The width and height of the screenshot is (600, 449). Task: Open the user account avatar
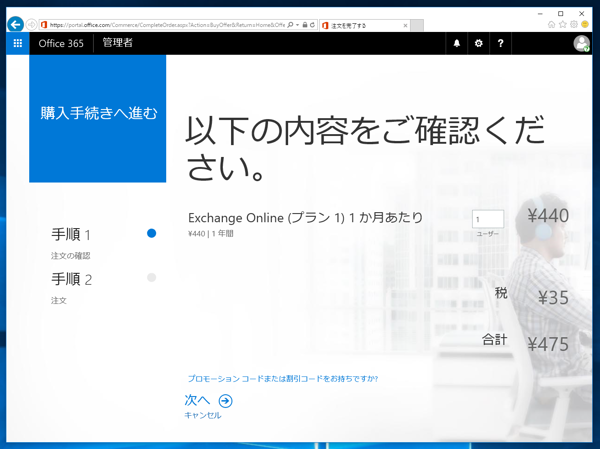(581, 43)
